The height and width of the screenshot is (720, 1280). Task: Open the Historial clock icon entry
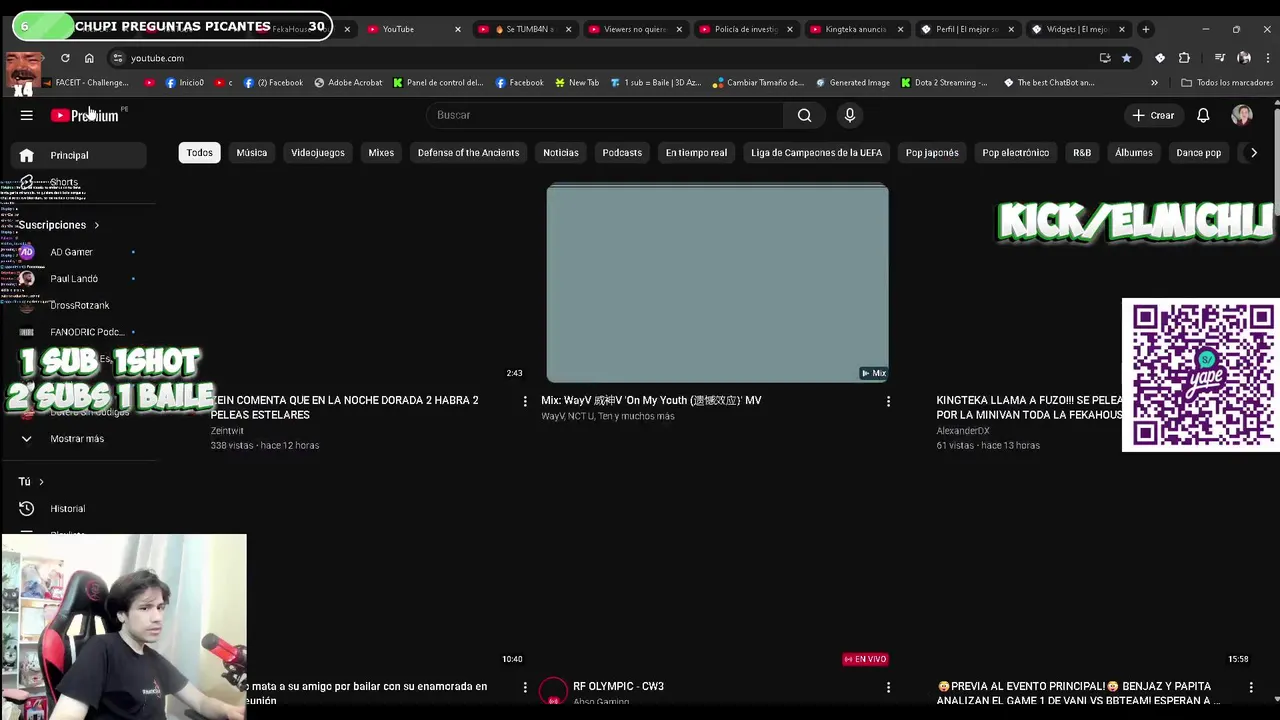27,508
